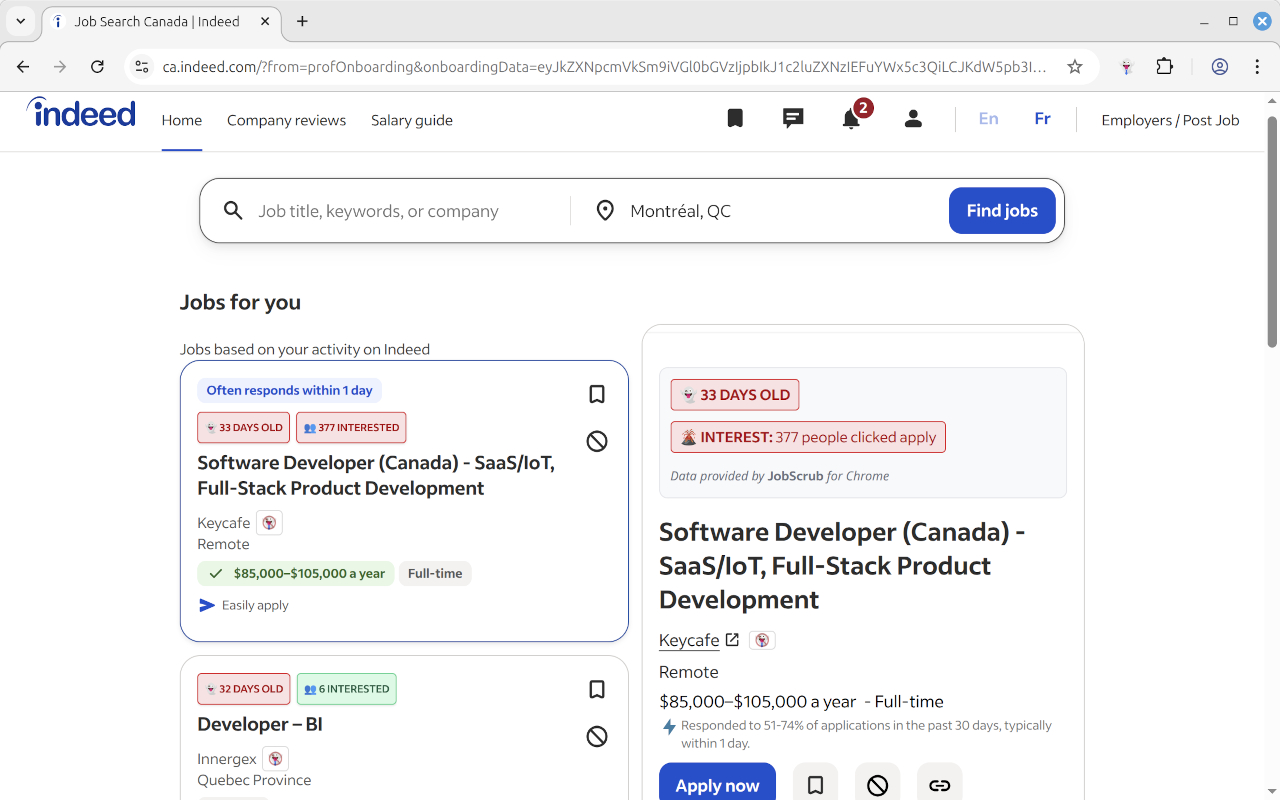Save the Developer – BI job card
1280x800 pixels.
(x=597, y=690)
